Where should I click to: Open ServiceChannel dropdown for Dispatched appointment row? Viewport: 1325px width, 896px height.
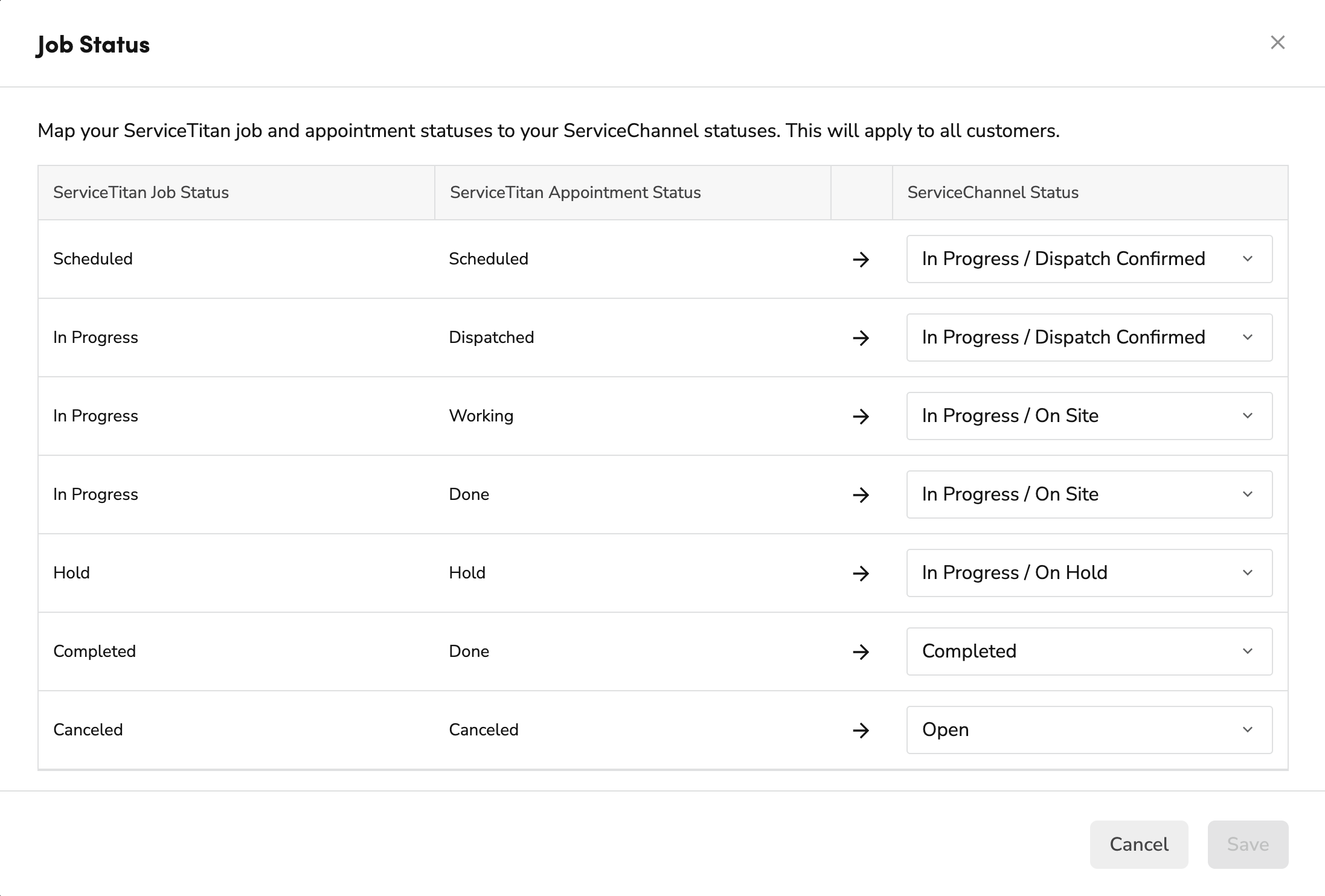pos(1089,338)
